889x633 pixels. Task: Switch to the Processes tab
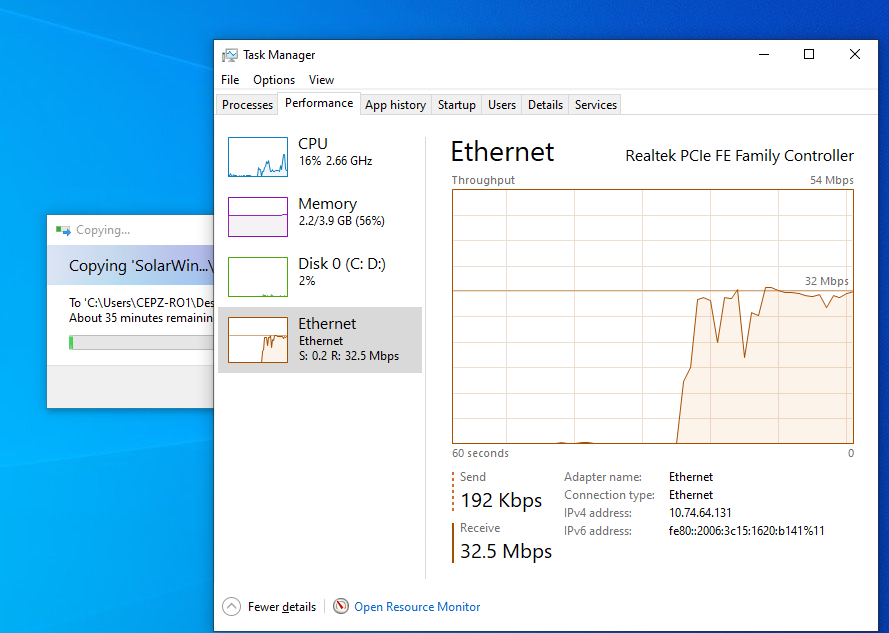click(247, 105)
